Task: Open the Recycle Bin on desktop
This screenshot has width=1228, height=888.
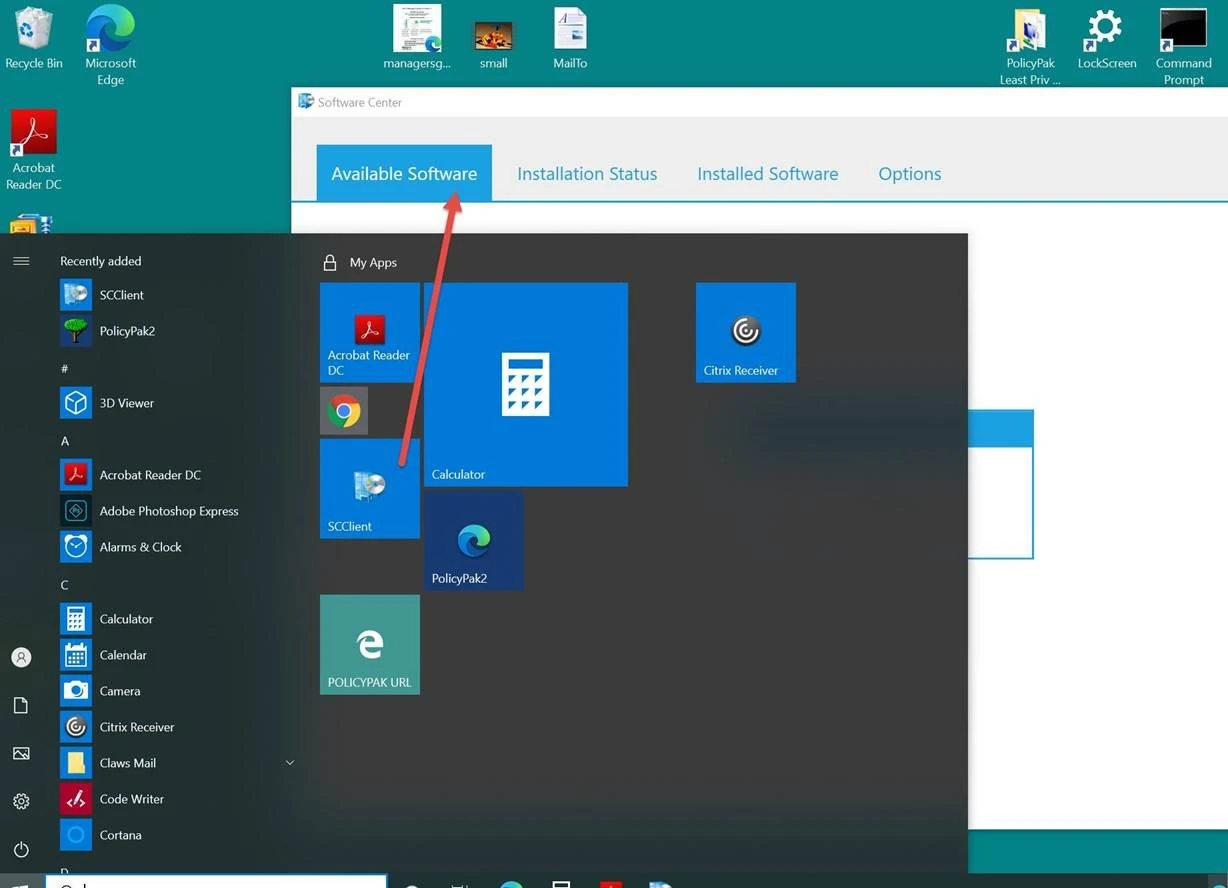Action: pos(33,38)
